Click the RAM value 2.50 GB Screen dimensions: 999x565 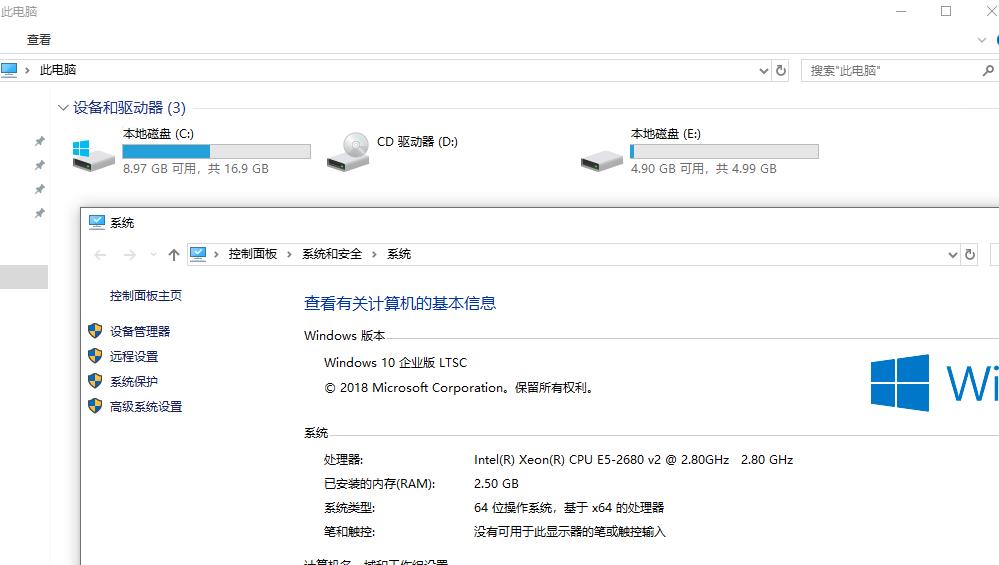coord(496,483)
